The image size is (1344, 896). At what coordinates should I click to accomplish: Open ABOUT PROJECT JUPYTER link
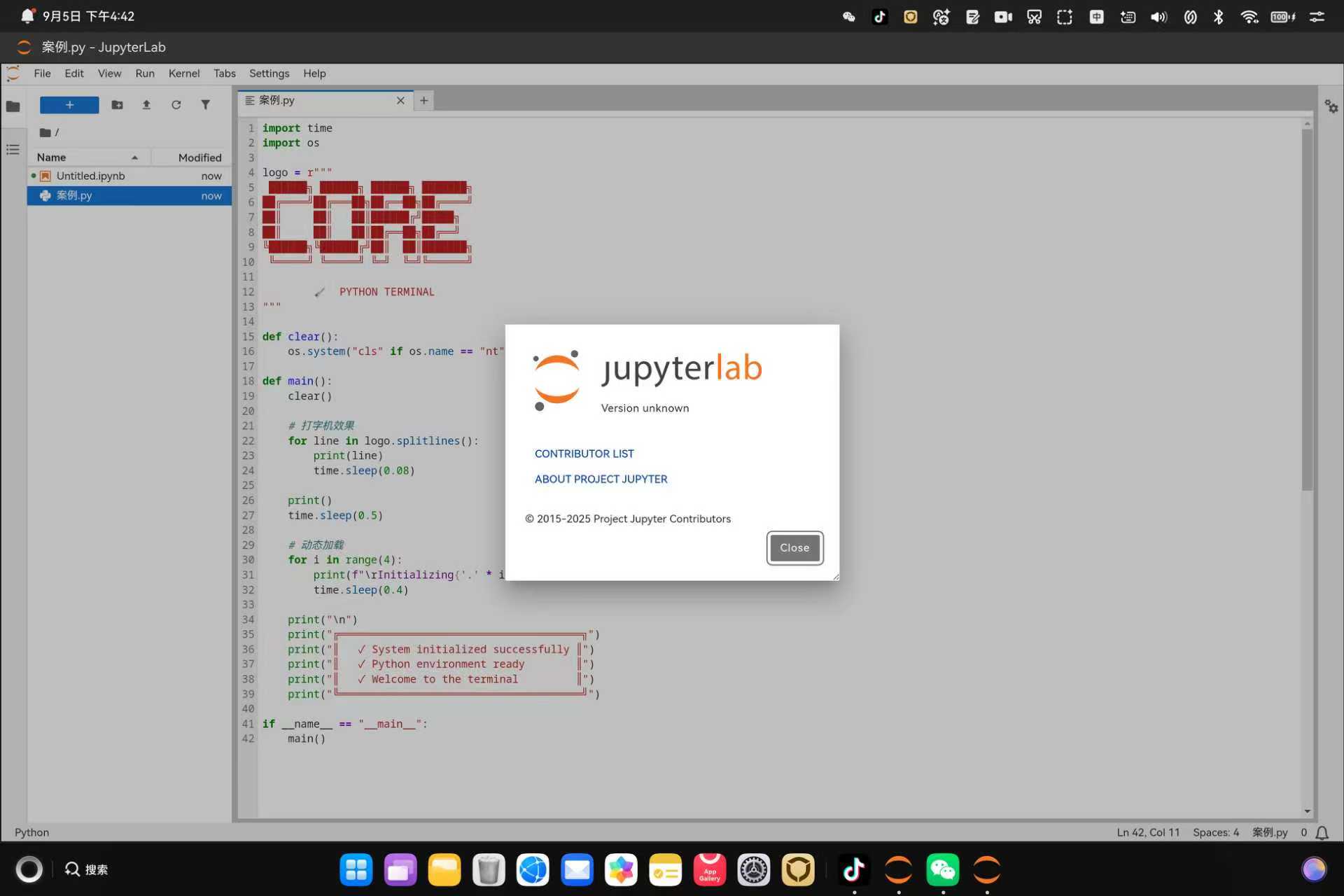coord(601,479)
